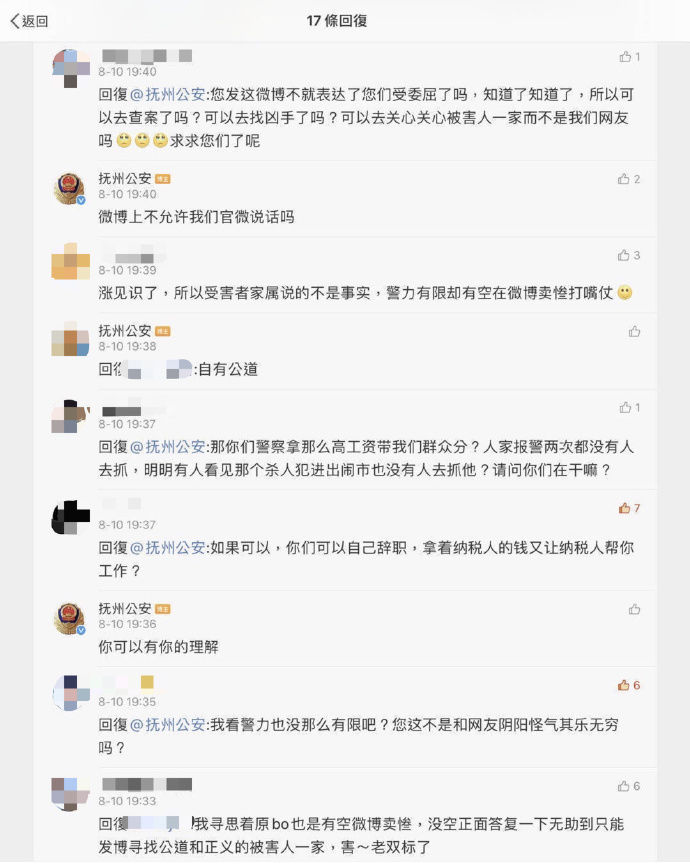
Task: Open 抚州公安 avatar on the 19:36 reply
Action: click(x=69, y=617)
